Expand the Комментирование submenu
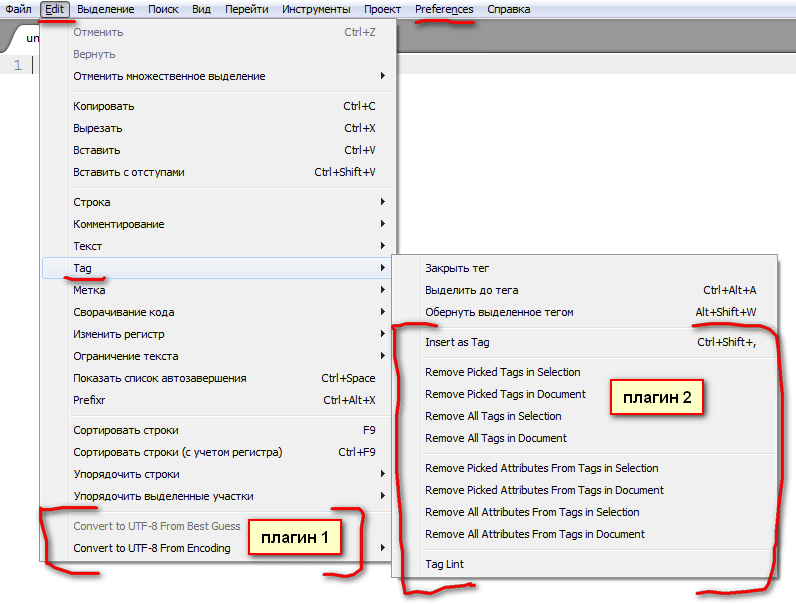The width and height of the screenshot is (796, 604). click(x=217, y=224)
